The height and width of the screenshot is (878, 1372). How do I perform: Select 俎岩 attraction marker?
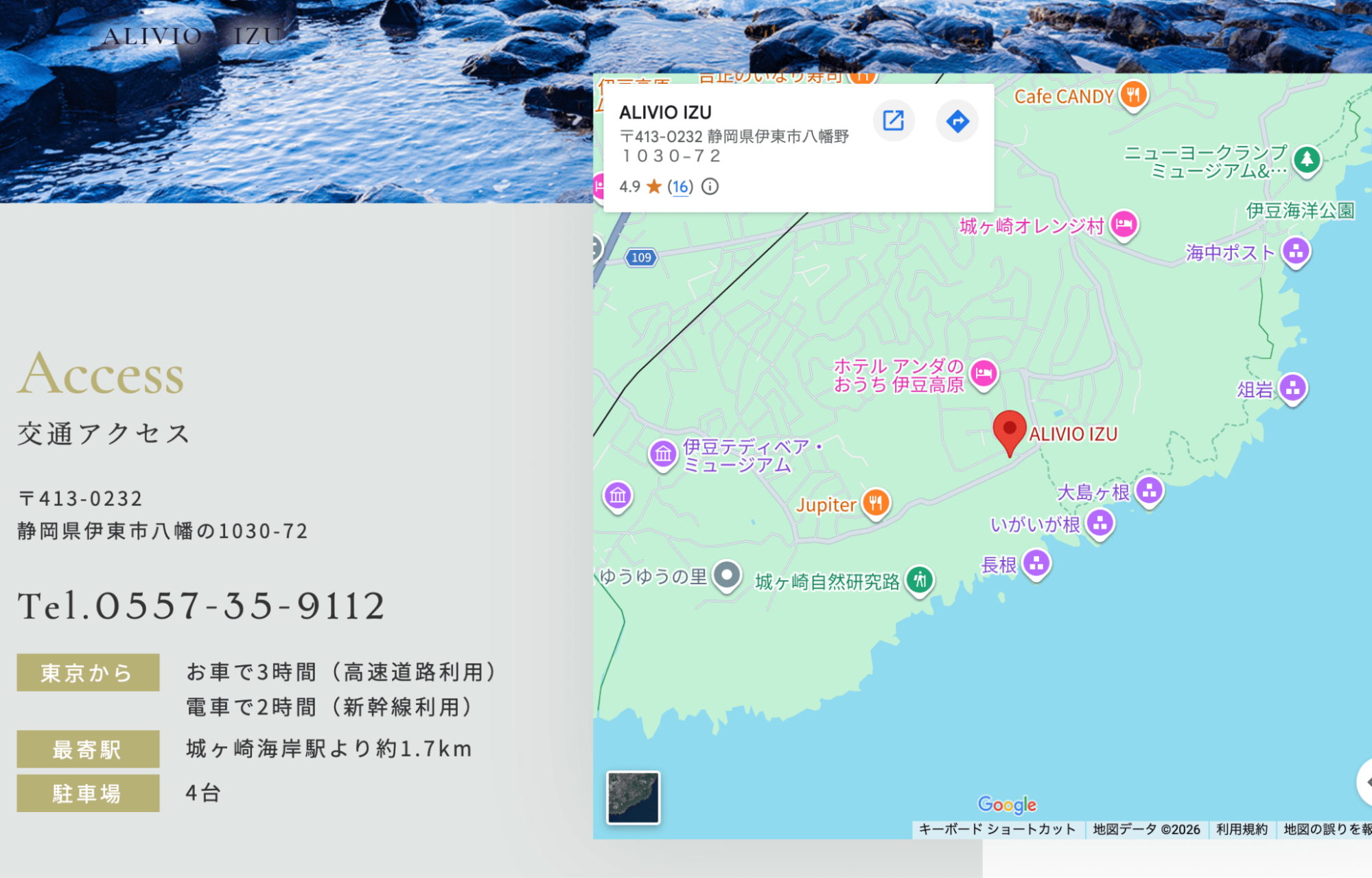point(1293,390)
